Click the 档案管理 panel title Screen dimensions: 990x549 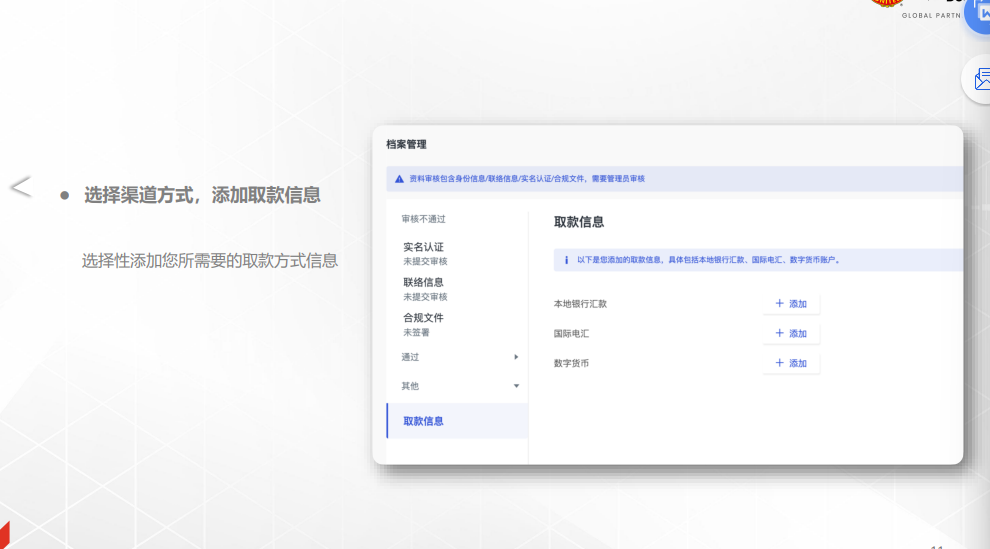point(406,145)
